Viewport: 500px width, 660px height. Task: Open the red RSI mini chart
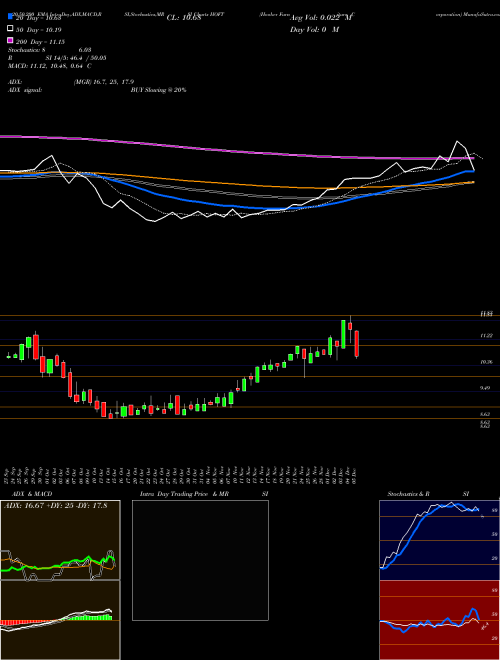(439, 620)
